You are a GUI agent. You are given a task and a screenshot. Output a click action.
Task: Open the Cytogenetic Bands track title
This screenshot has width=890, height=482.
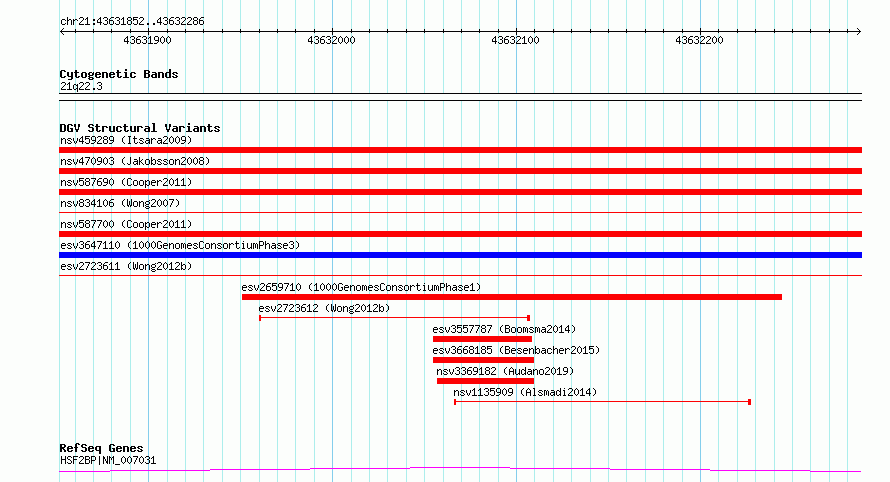(119, 74)
